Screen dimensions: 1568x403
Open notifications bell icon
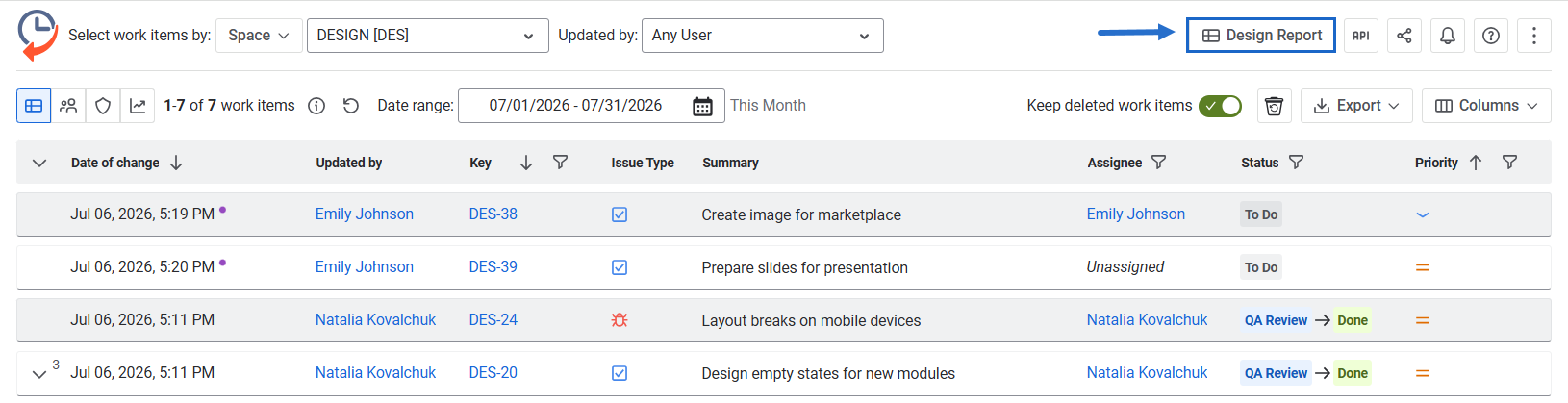[1448, 36]
